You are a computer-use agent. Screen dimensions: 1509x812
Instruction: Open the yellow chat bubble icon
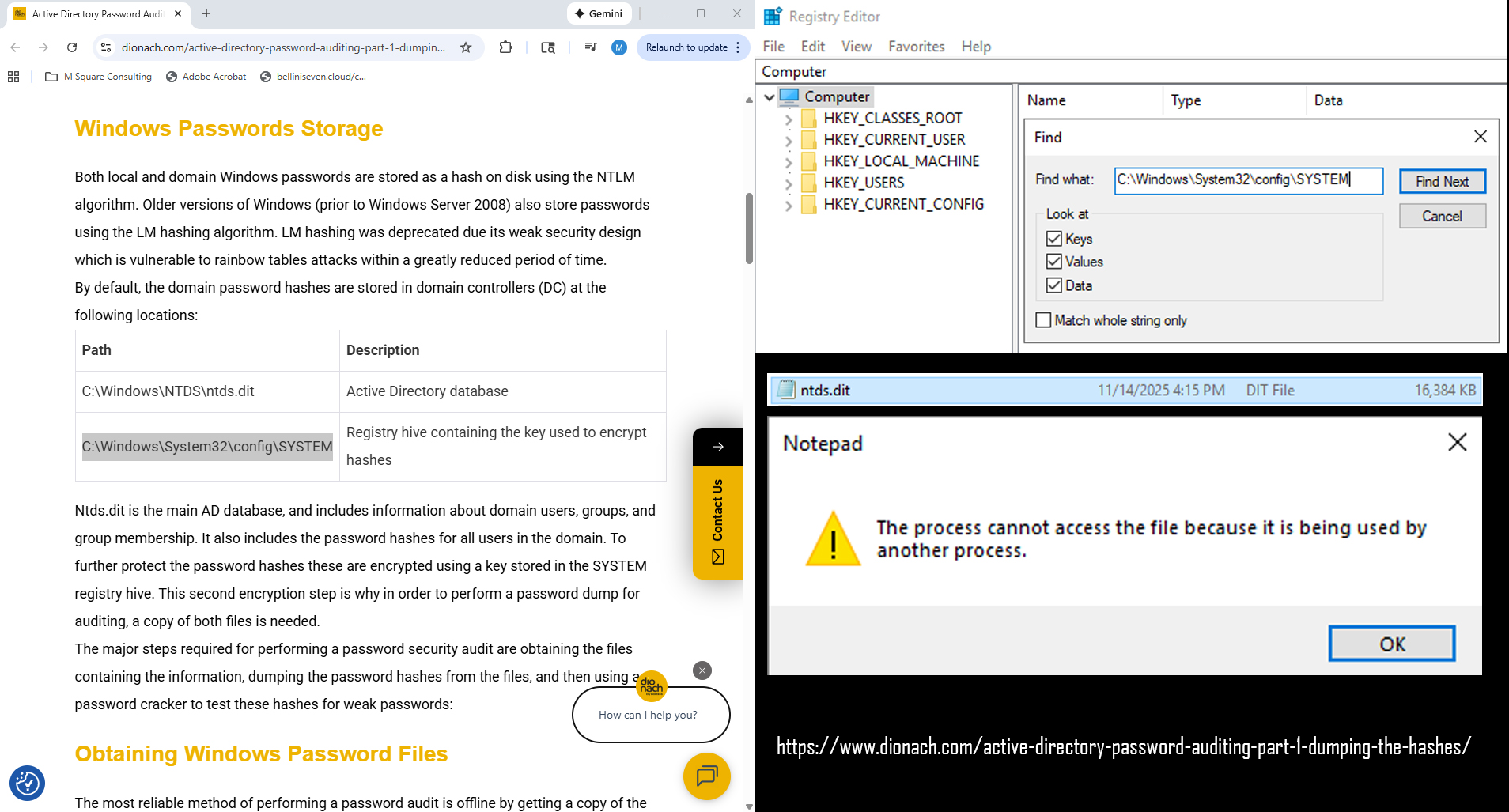tap(706, 776)
